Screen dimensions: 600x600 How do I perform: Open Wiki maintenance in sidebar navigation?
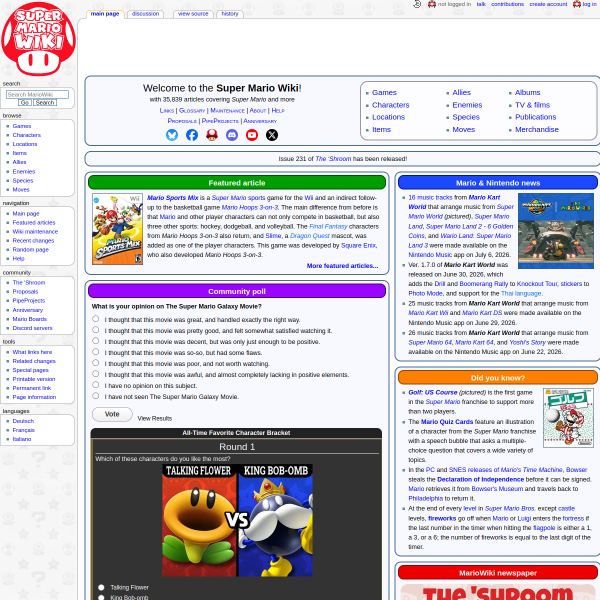35,232
